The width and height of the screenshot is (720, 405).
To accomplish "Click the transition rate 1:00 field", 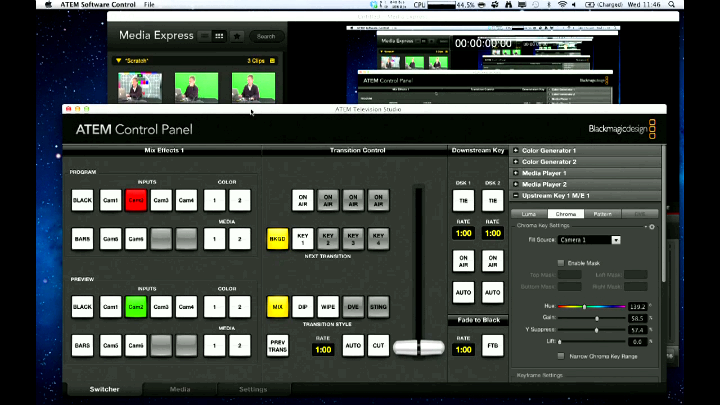I will (x=323, y=349).
